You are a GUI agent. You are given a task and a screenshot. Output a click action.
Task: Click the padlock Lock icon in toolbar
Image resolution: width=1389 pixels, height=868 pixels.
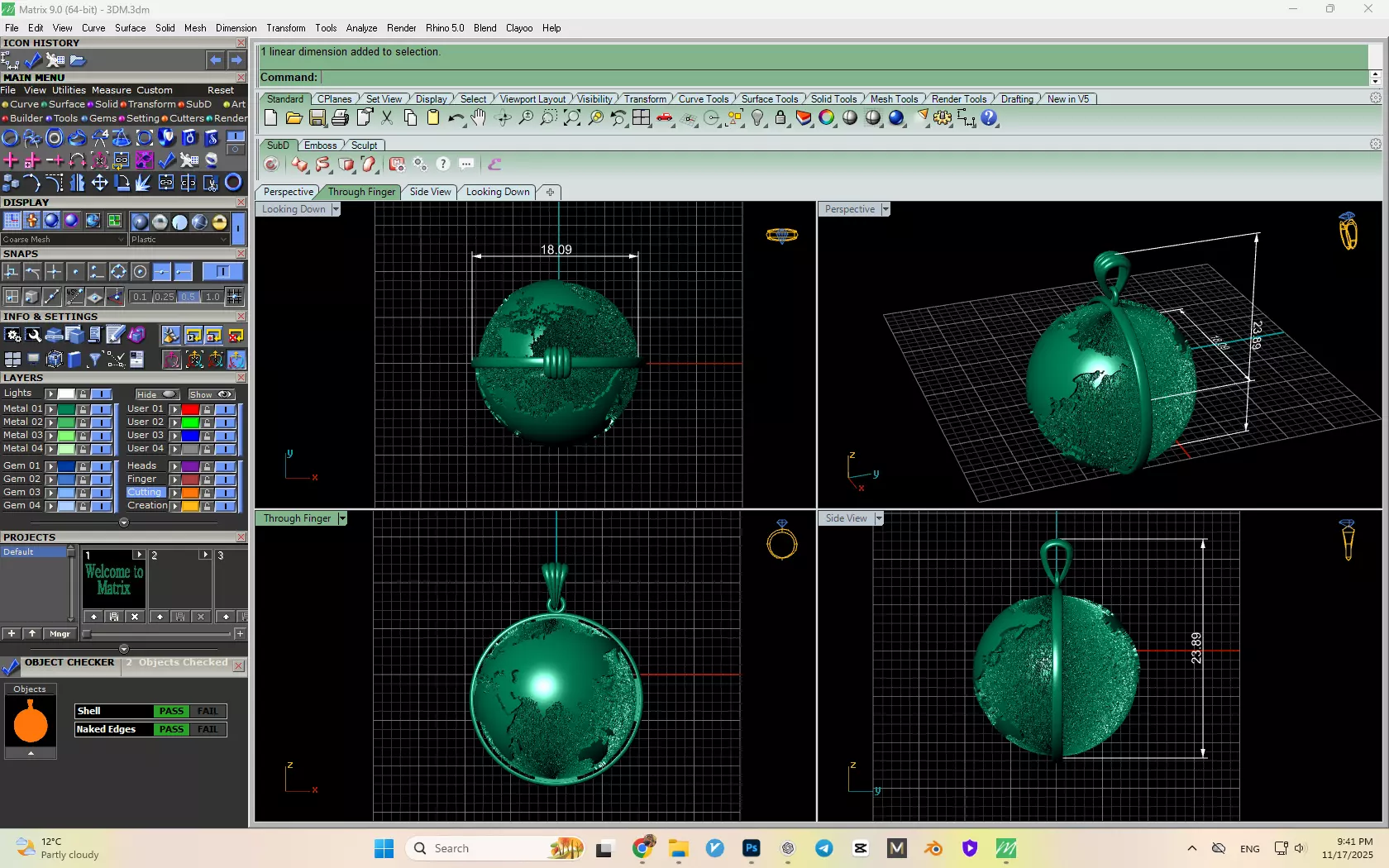tap(780, 118)
